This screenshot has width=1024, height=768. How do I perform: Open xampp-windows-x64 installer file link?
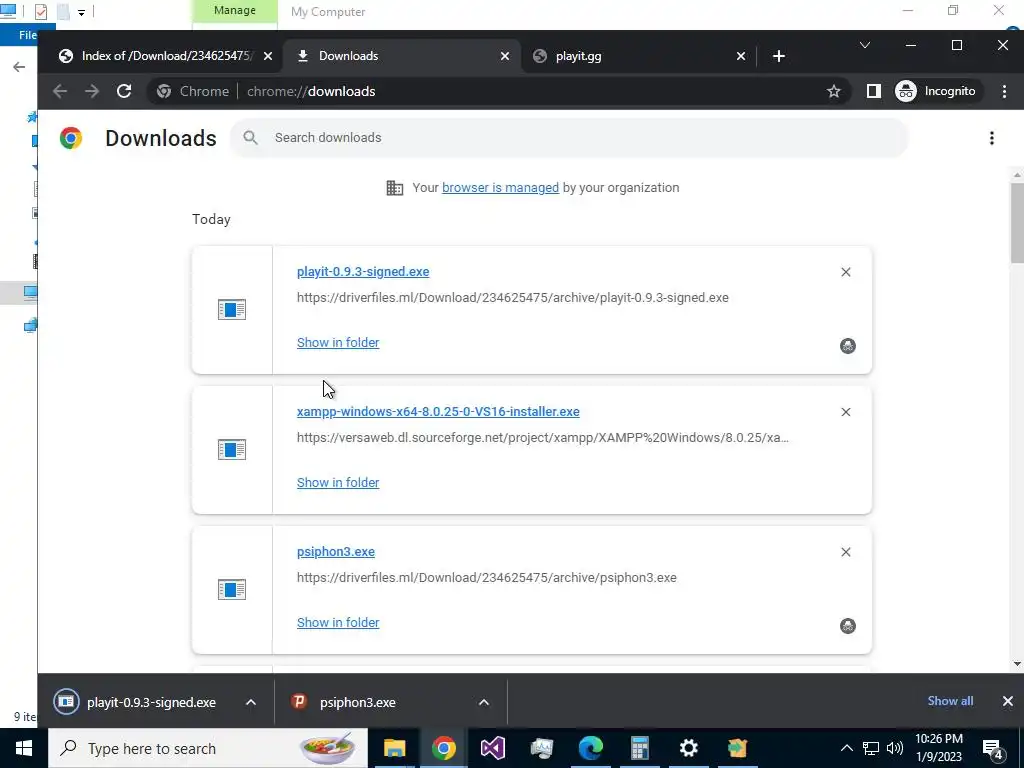pos(438,411)
